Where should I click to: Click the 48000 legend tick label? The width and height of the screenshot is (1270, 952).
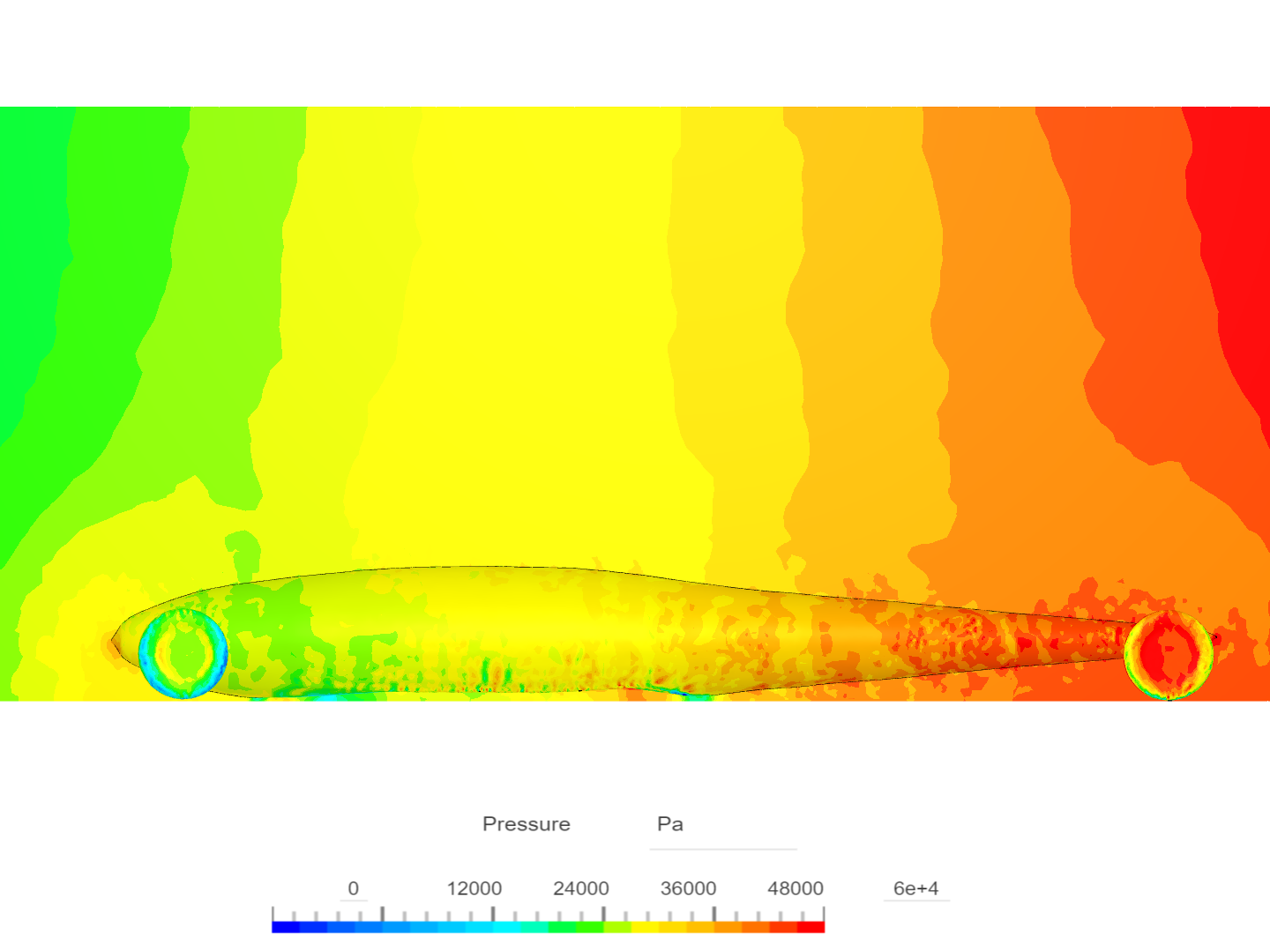tap(796, 889)
